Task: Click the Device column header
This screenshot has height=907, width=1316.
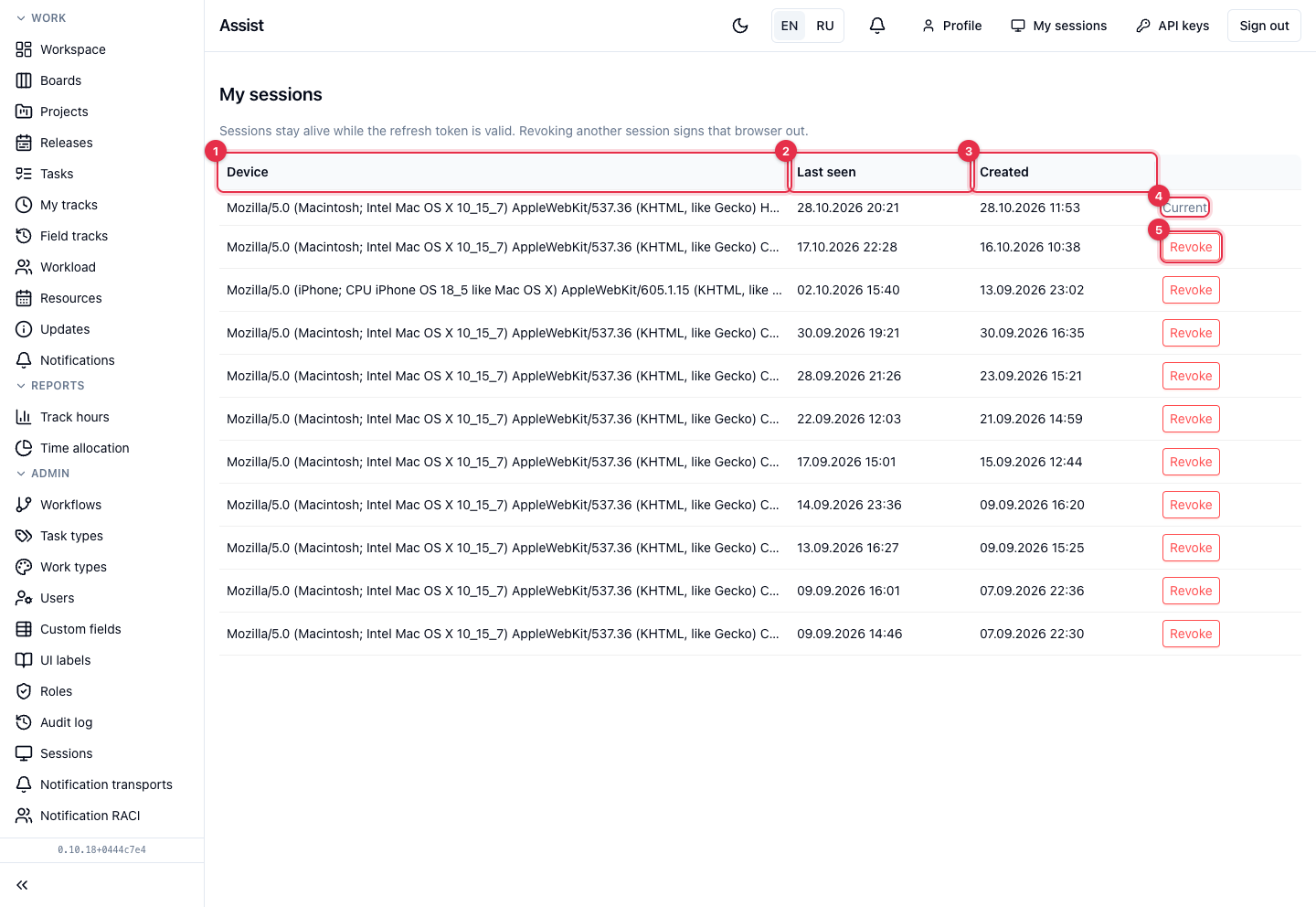Action: [503, 172]
